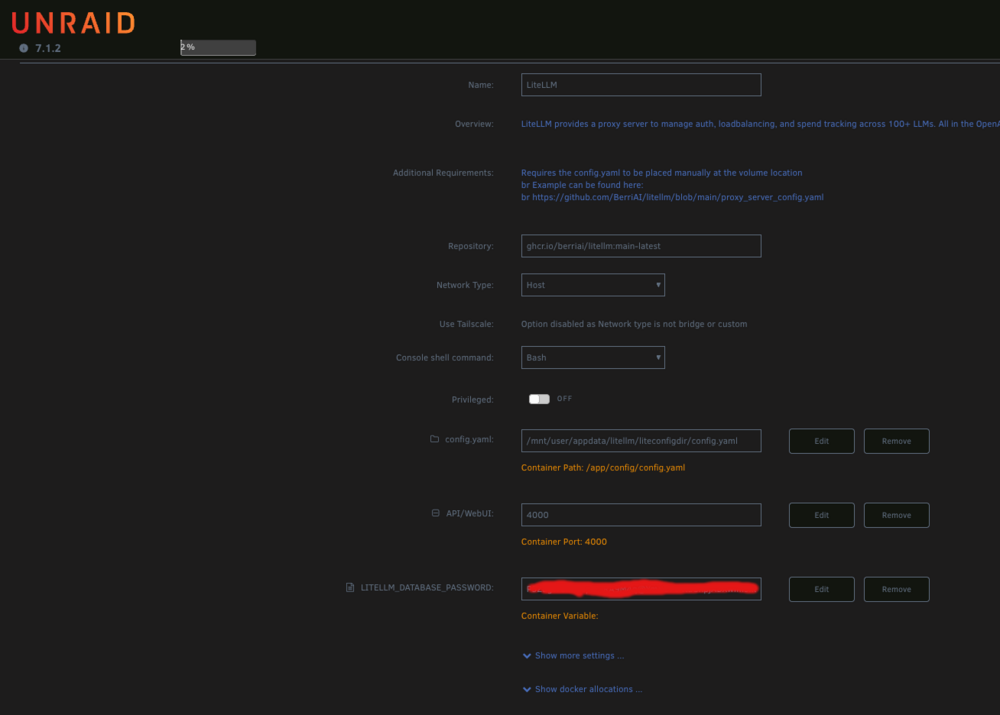Click the Tailscale 'Option disabled' message
Screen dimensions: 1000x715
point(634,323)
